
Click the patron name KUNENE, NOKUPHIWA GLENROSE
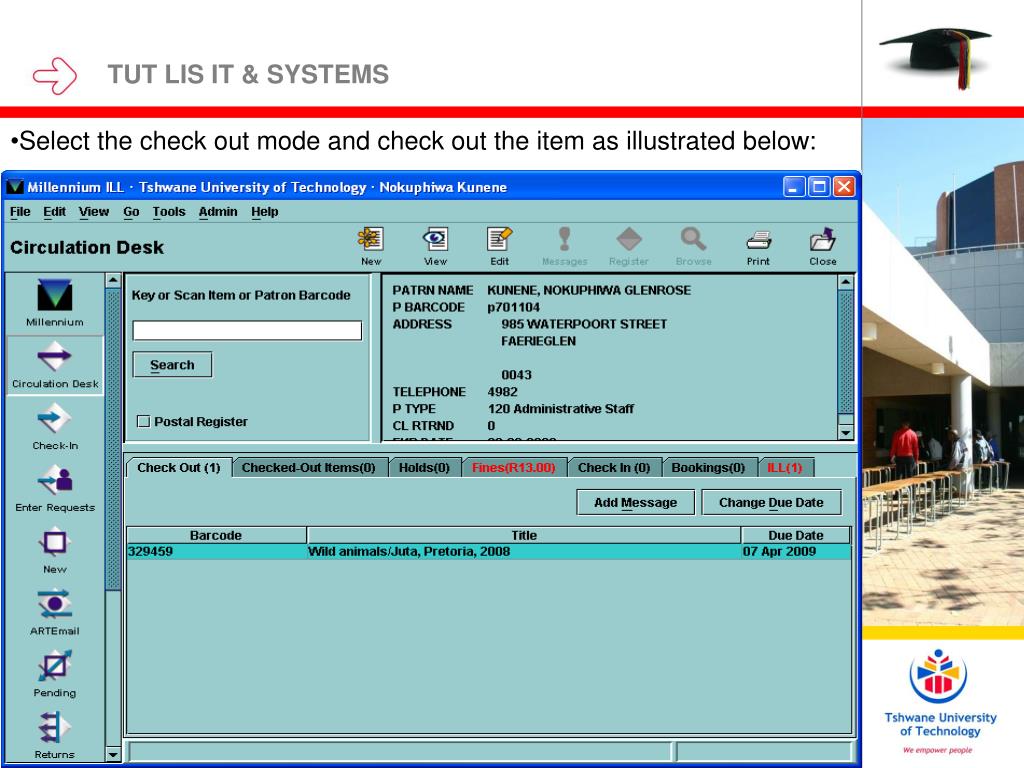coord(588,290)
